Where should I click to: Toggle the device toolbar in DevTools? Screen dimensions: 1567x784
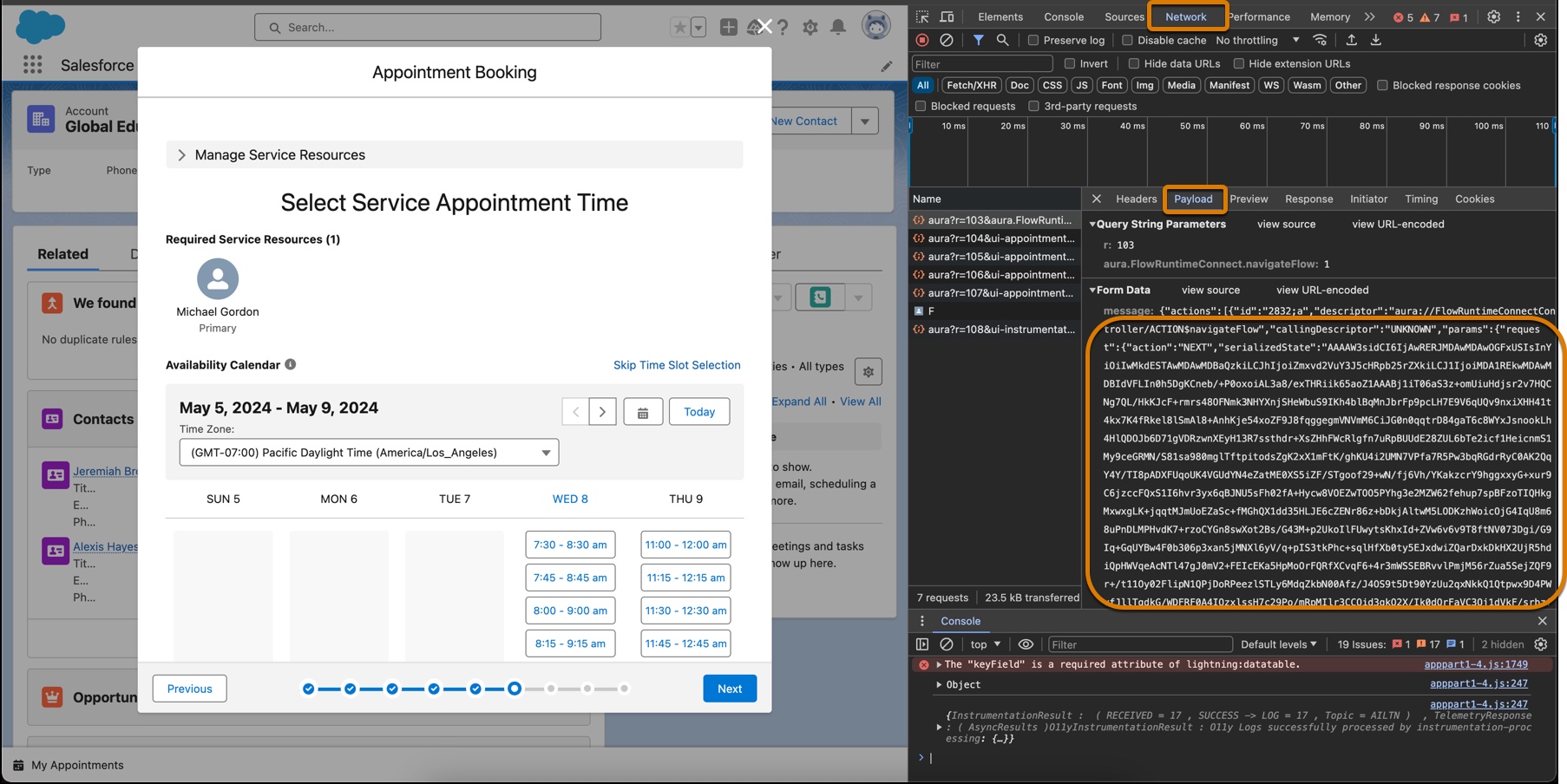(x=947, y=16)
